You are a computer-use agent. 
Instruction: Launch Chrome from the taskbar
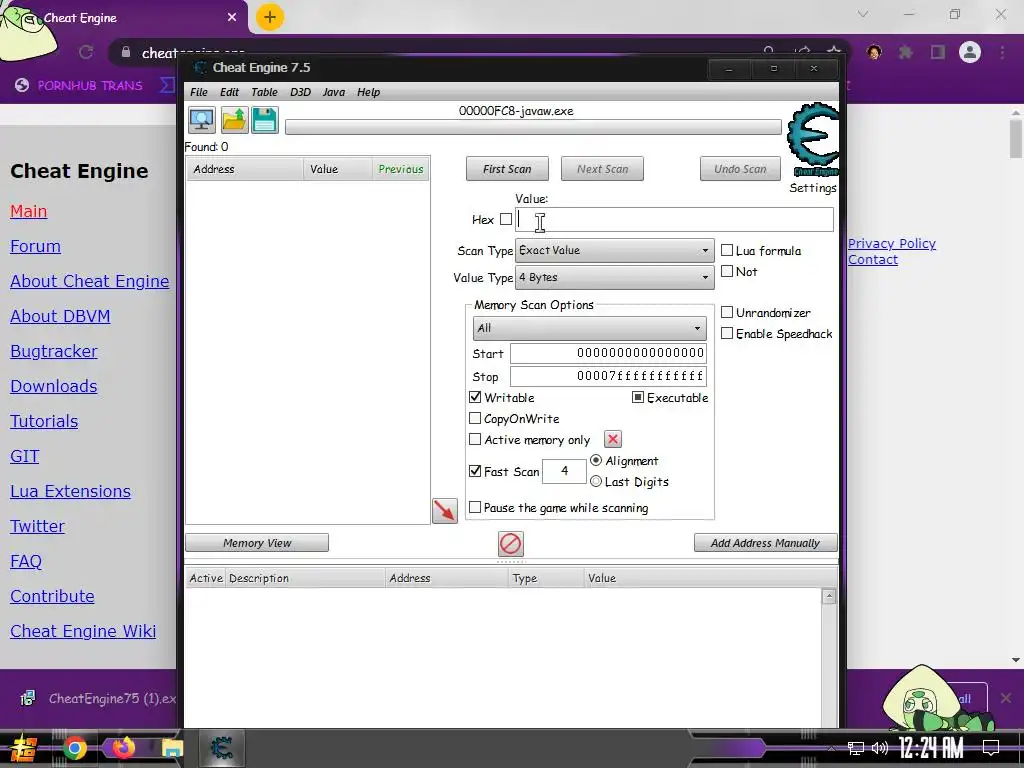[74, 748]
